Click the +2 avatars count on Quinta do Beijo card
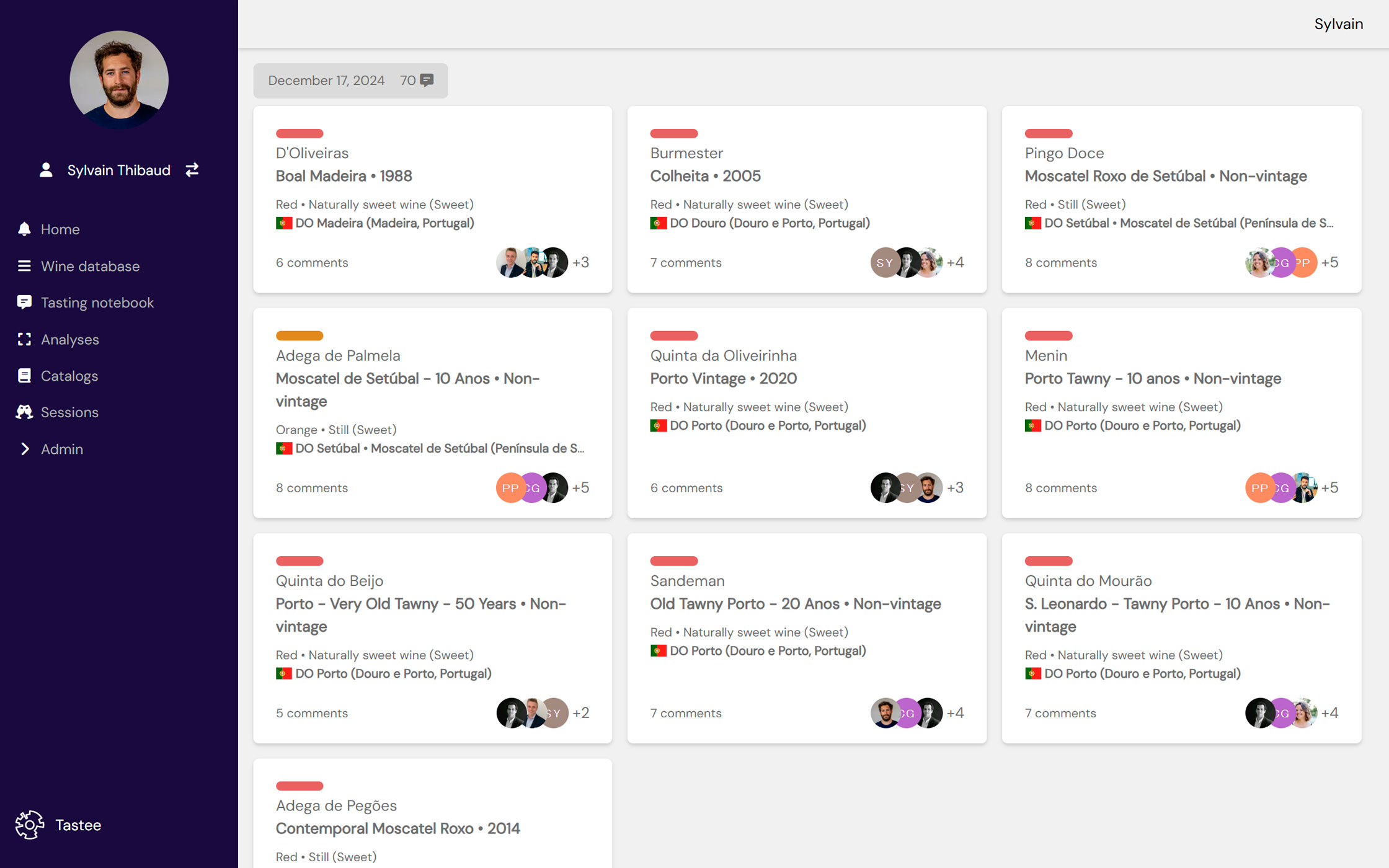Viewport: 1389px width, 868px height. 581,713
